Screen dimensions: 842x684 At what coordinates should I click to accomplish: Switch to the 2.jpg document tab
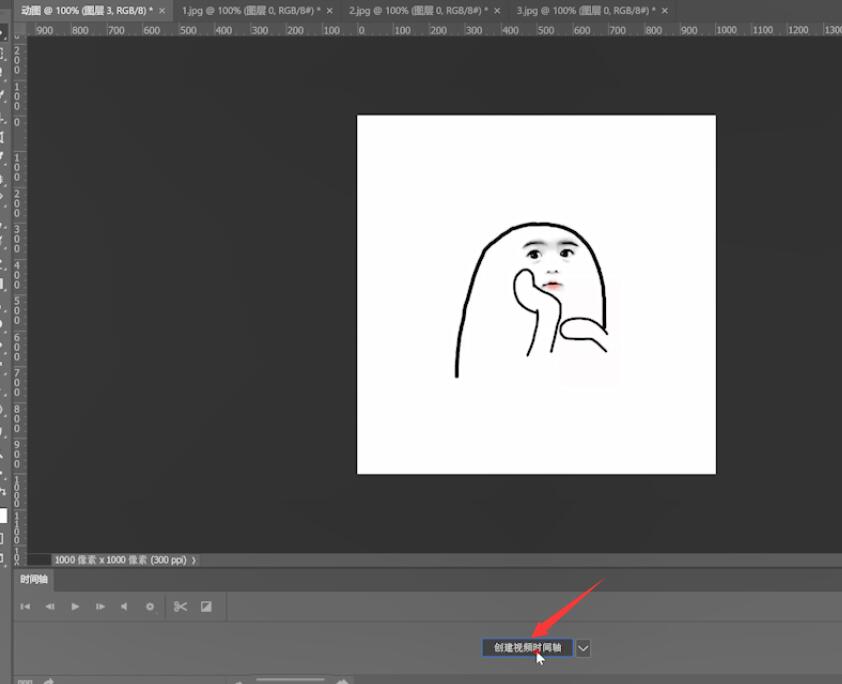coord(418,10)
